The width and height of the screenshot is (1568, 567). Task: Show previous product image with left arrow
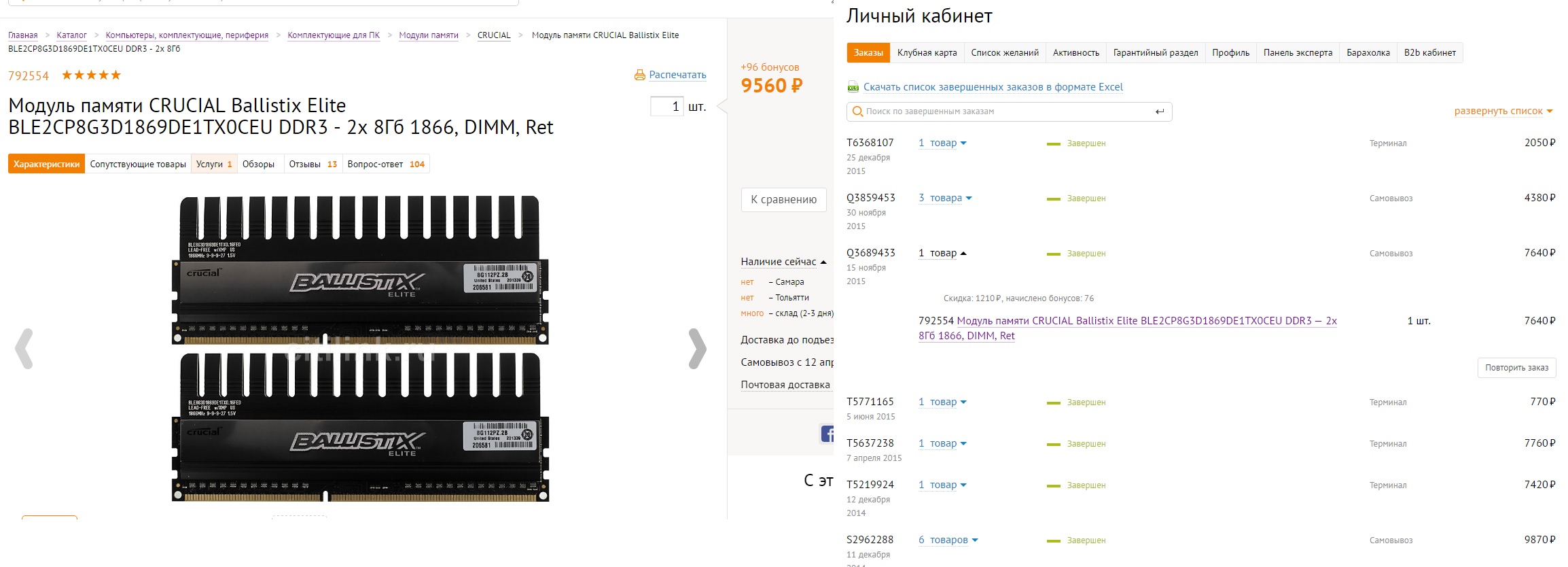click(x=24, y=349)
